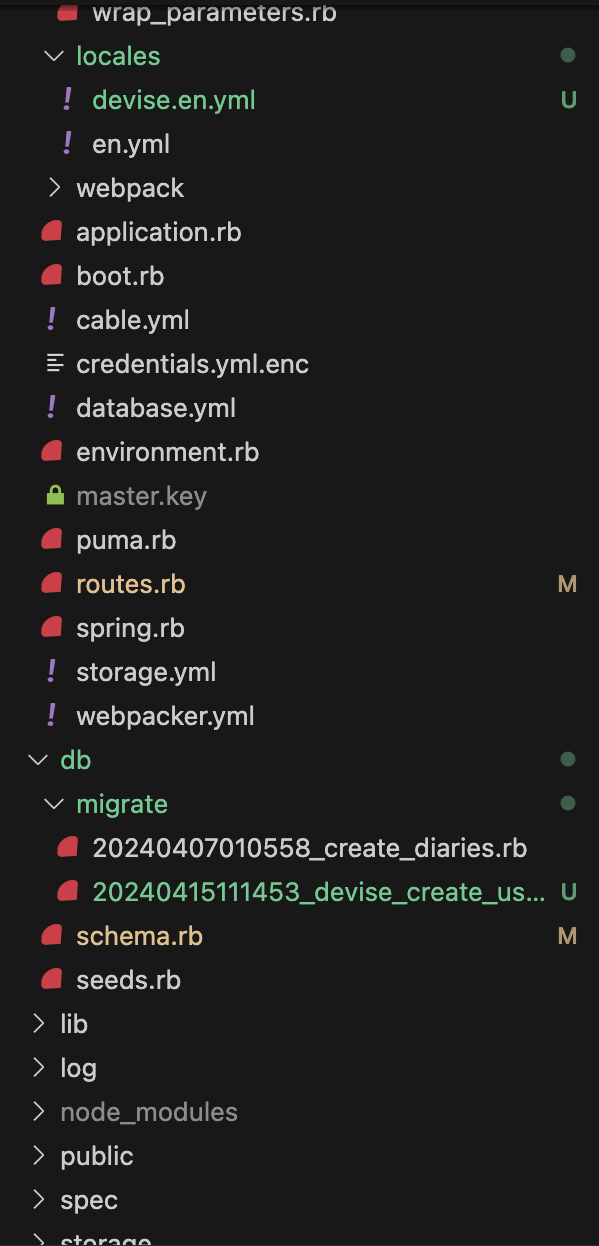Collapse the locales folder

53,55
